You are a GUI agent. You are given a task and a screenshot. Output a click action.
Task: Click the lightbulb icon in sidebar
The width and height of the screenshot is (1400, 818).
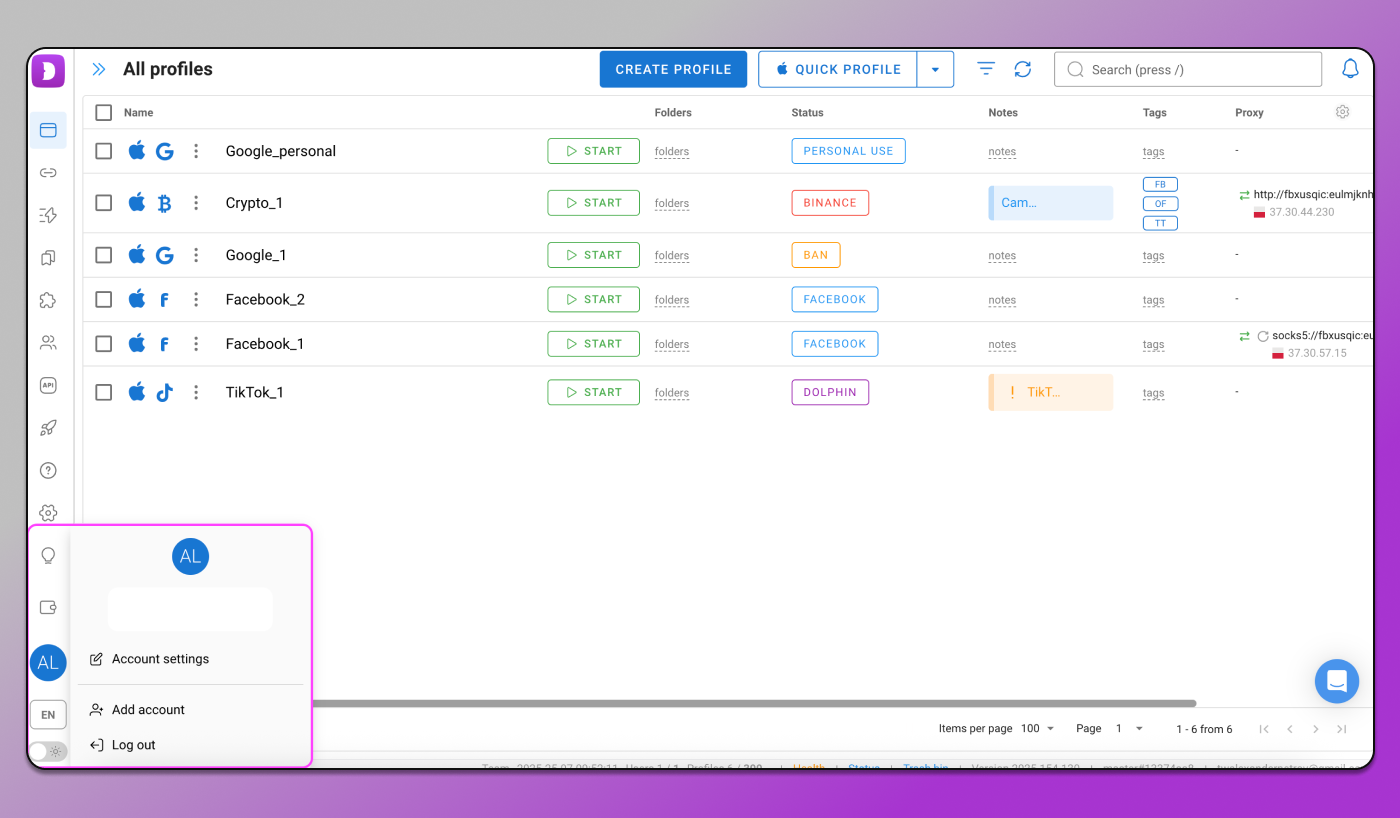point(48,556)
